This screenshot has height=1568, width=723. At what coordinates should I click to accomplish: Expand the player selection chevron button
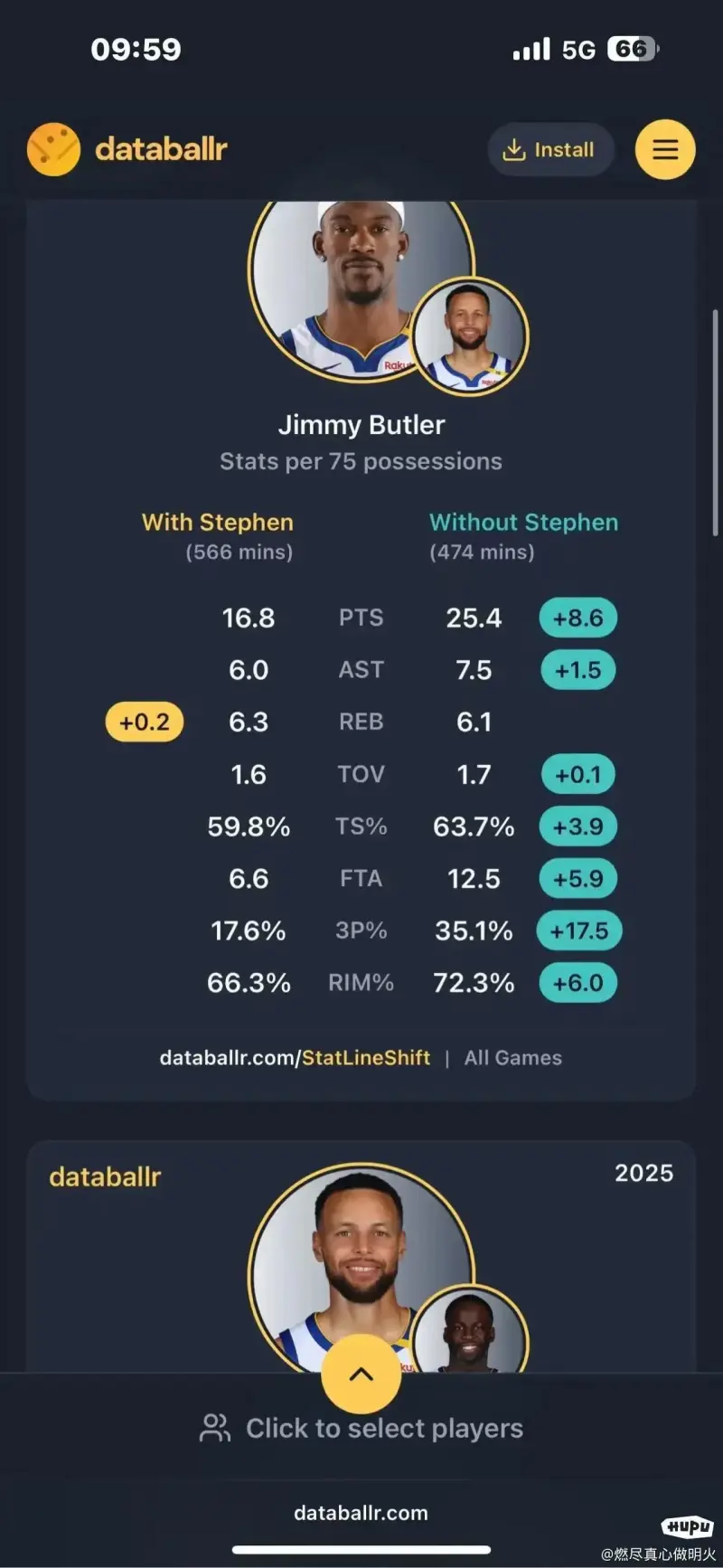(361, 1374)
